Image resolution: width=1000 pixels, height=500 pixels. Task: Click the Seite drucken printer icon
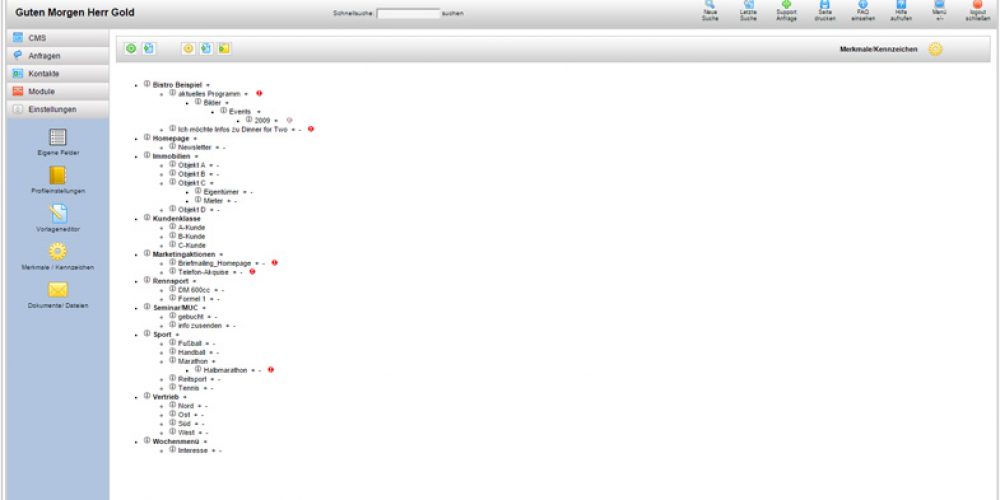coord(825,6)
